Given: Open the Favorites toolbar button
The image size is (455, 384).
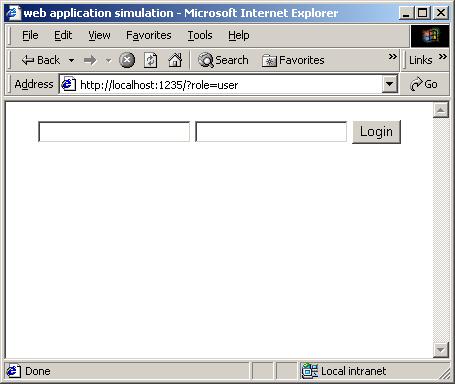Looking at the screenshot, I should click(x=293, y=60).
